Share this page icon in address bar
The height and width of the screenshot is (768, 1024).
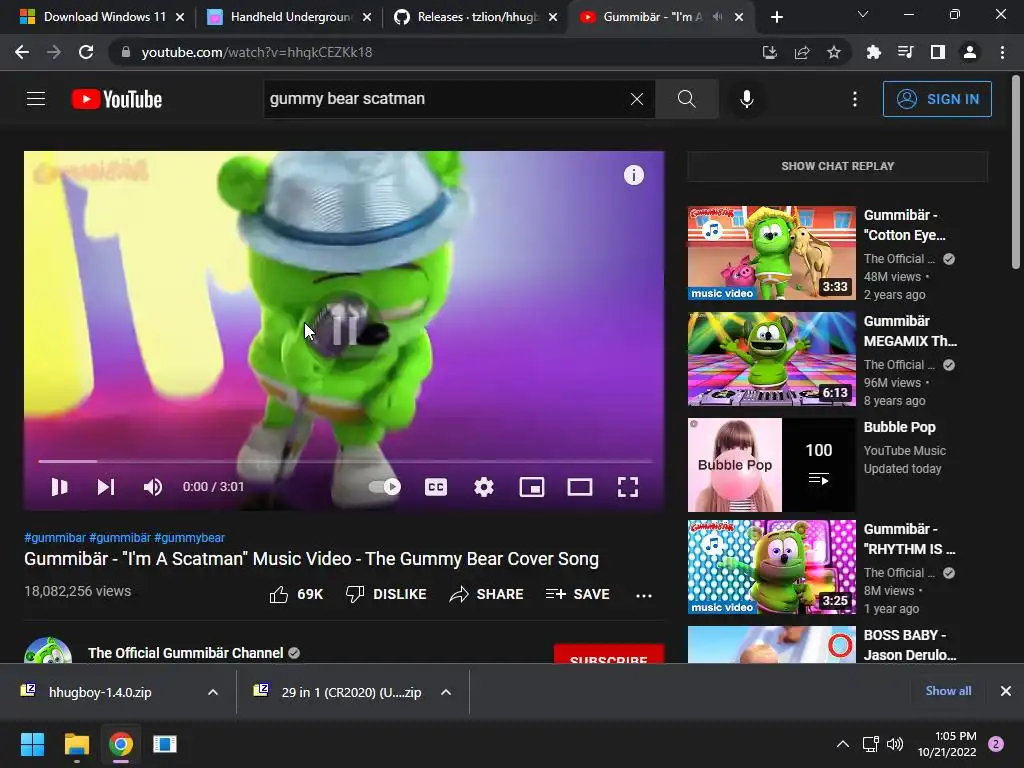[x=802, y=52]
